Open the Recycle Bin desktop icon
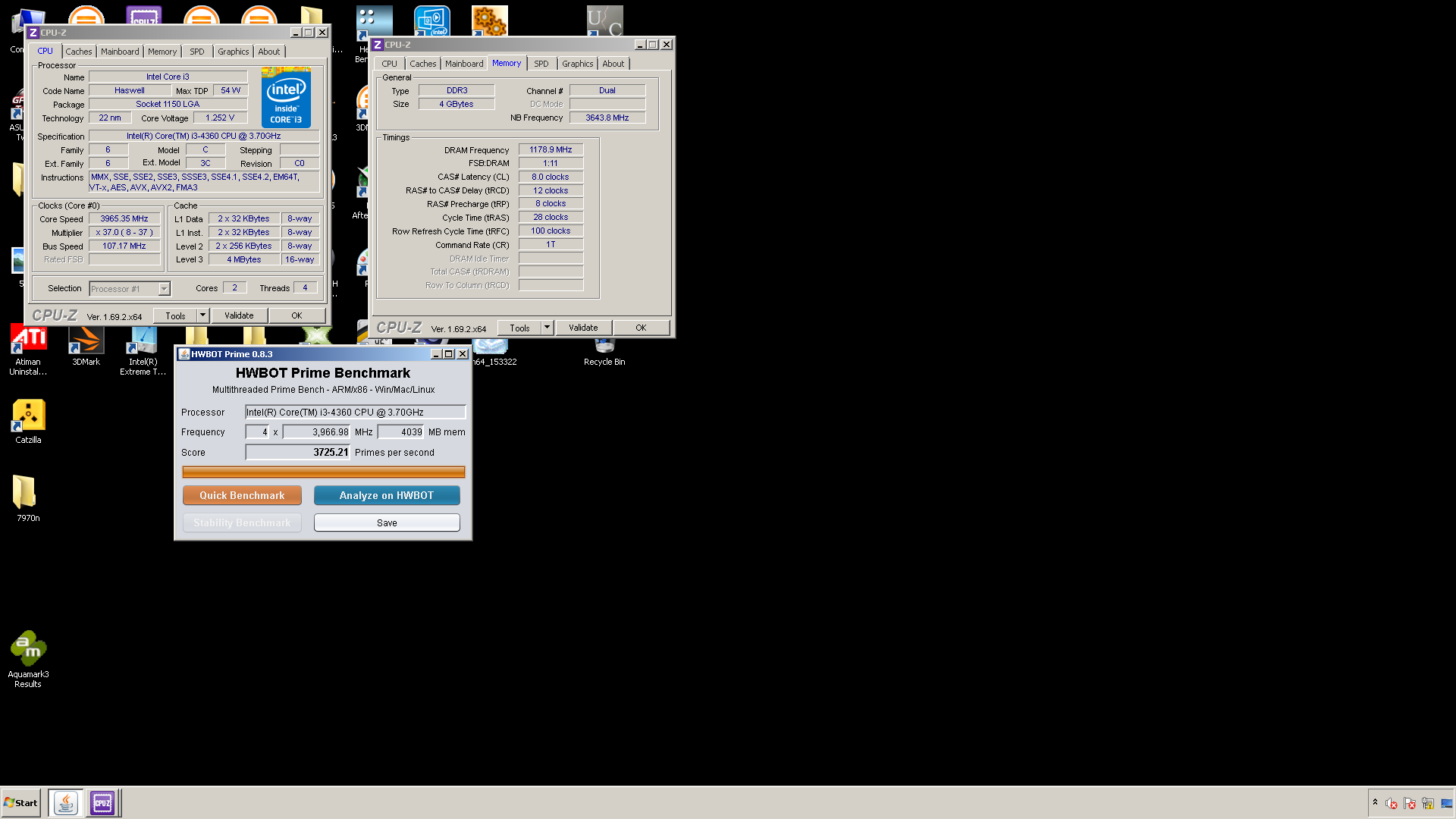The height and width of the screenshot is (819, 1456). click(x=604, y=353)
